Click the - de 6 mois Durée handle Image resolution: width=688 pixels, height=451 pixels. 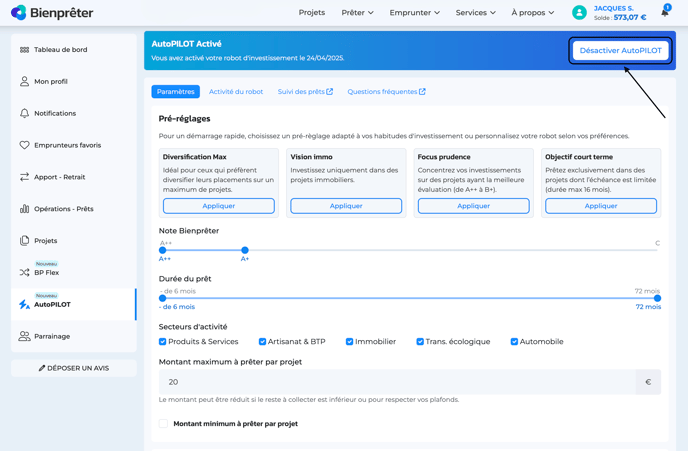click(162, 298)
